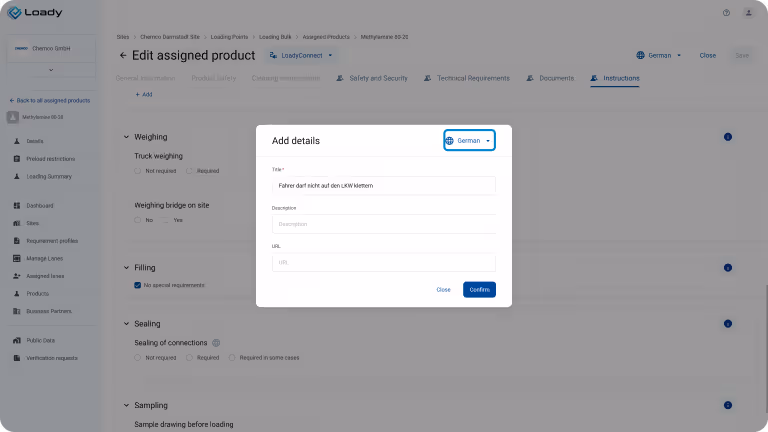Click the info badge on Weighing row
The image size is (768, 432).
[x=728, y=137]
